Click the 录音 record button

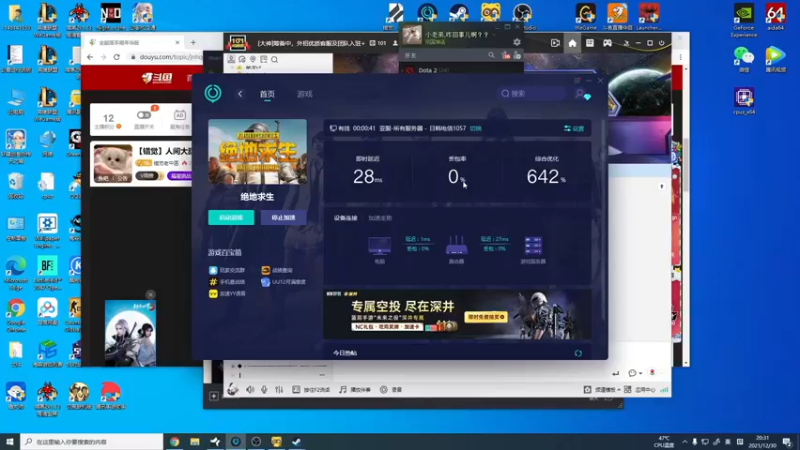(x=391, y=389)
